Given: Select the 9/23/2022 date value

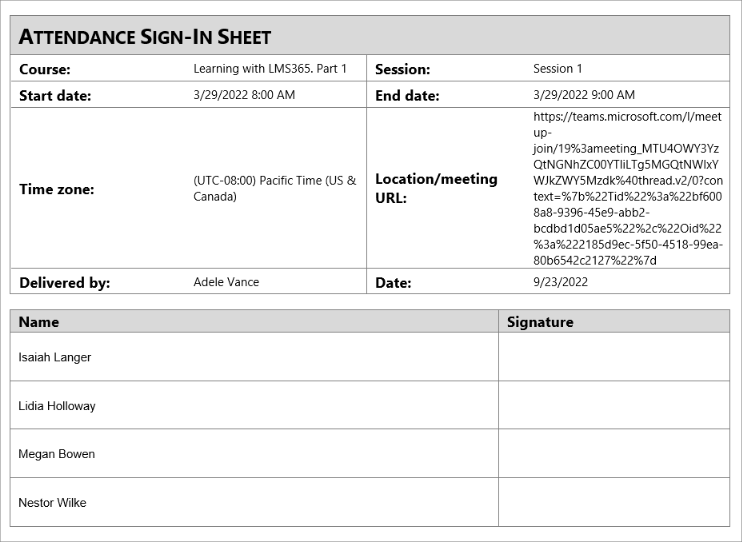Looking at the screenshot, I should tap(560, 282).
